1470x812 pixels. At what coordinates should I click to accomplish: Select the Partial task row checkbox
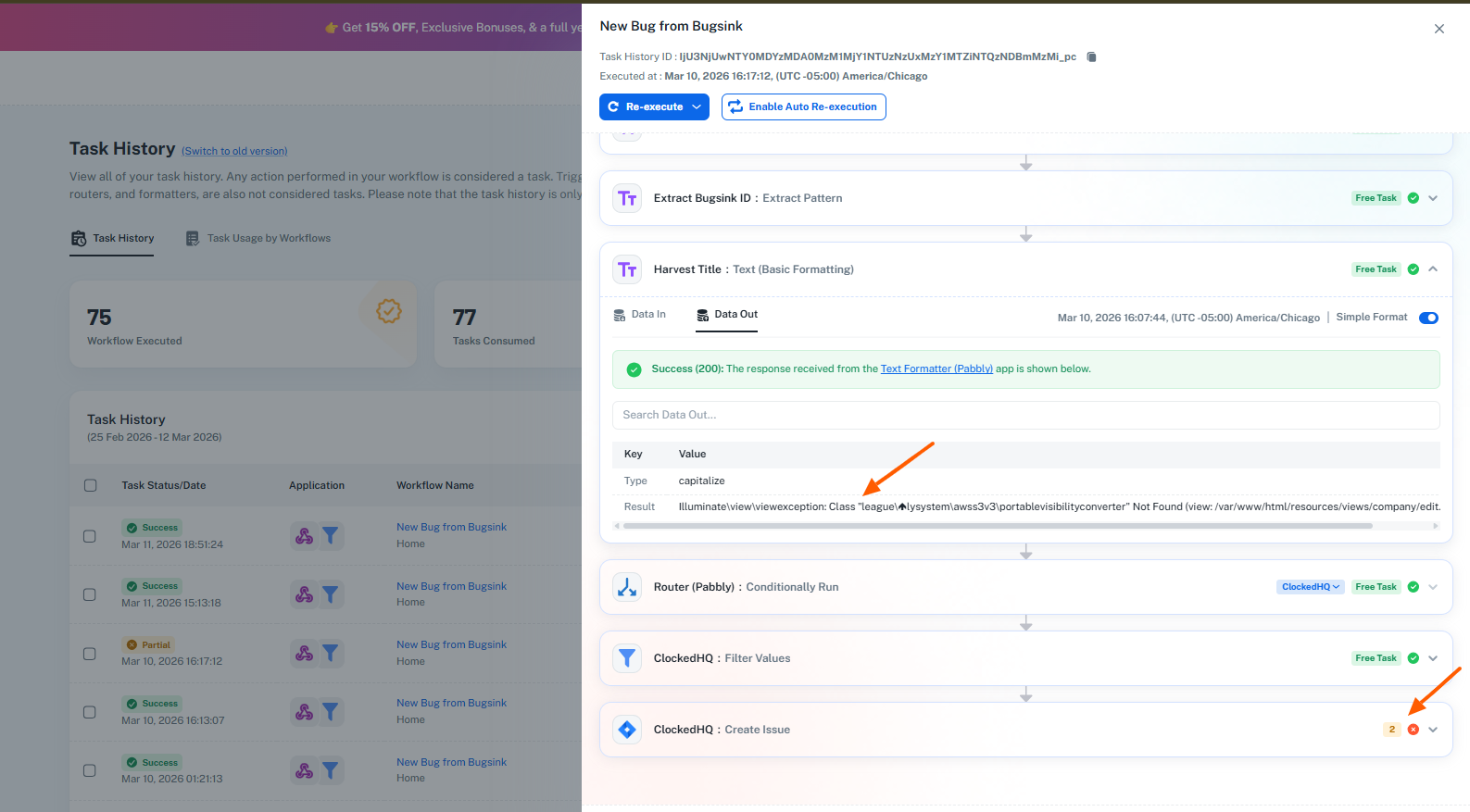pos(90,654)
